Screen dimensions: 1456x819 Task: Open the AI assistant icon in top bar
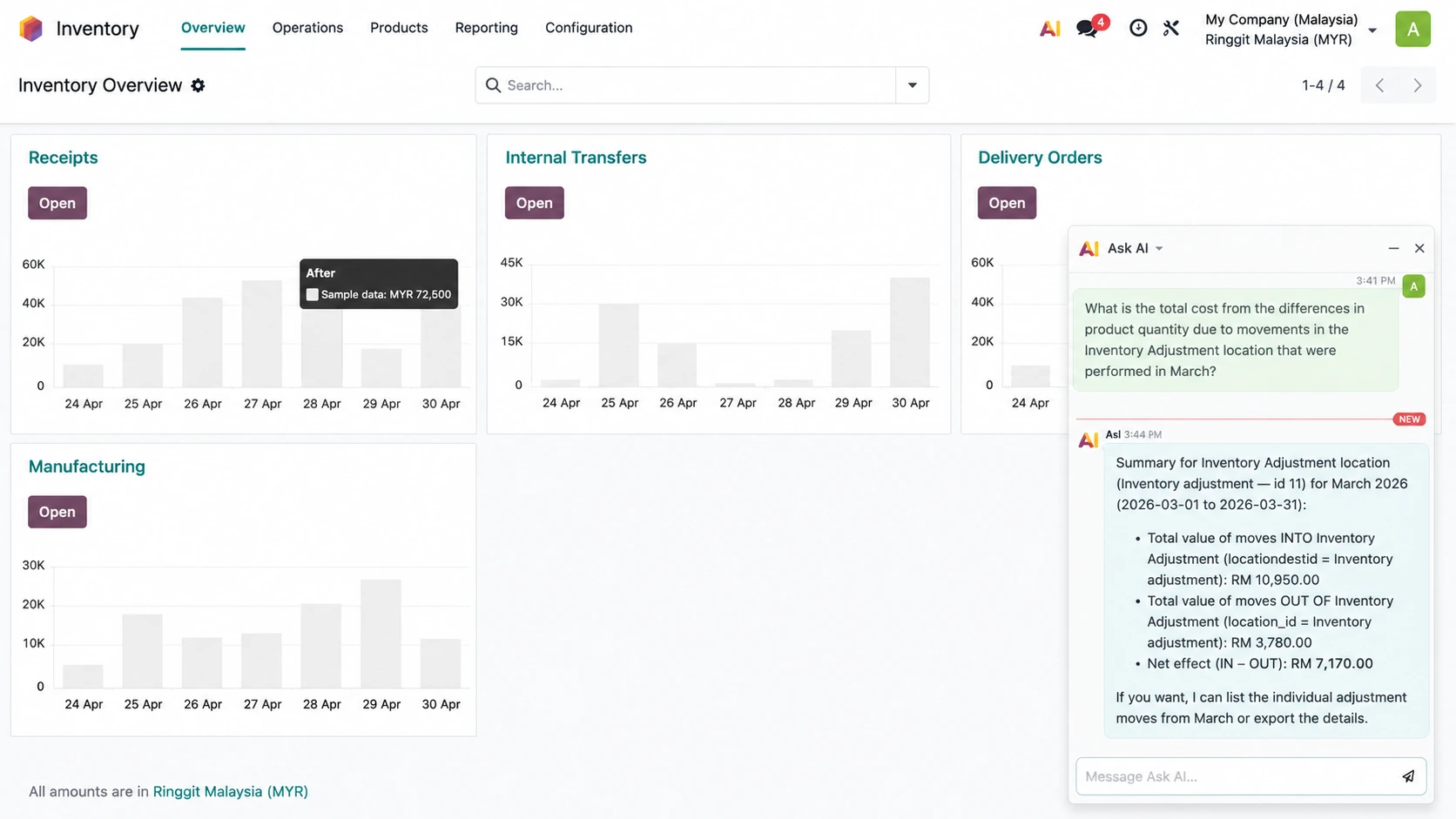tap(1050, 29)
